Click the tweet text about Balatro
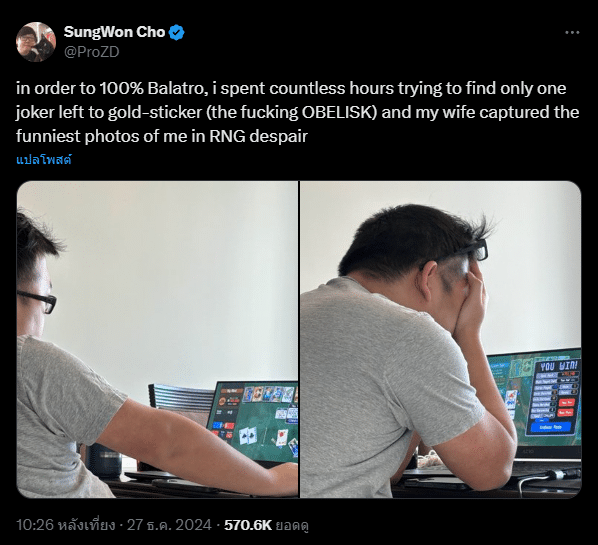 point(297,112)
